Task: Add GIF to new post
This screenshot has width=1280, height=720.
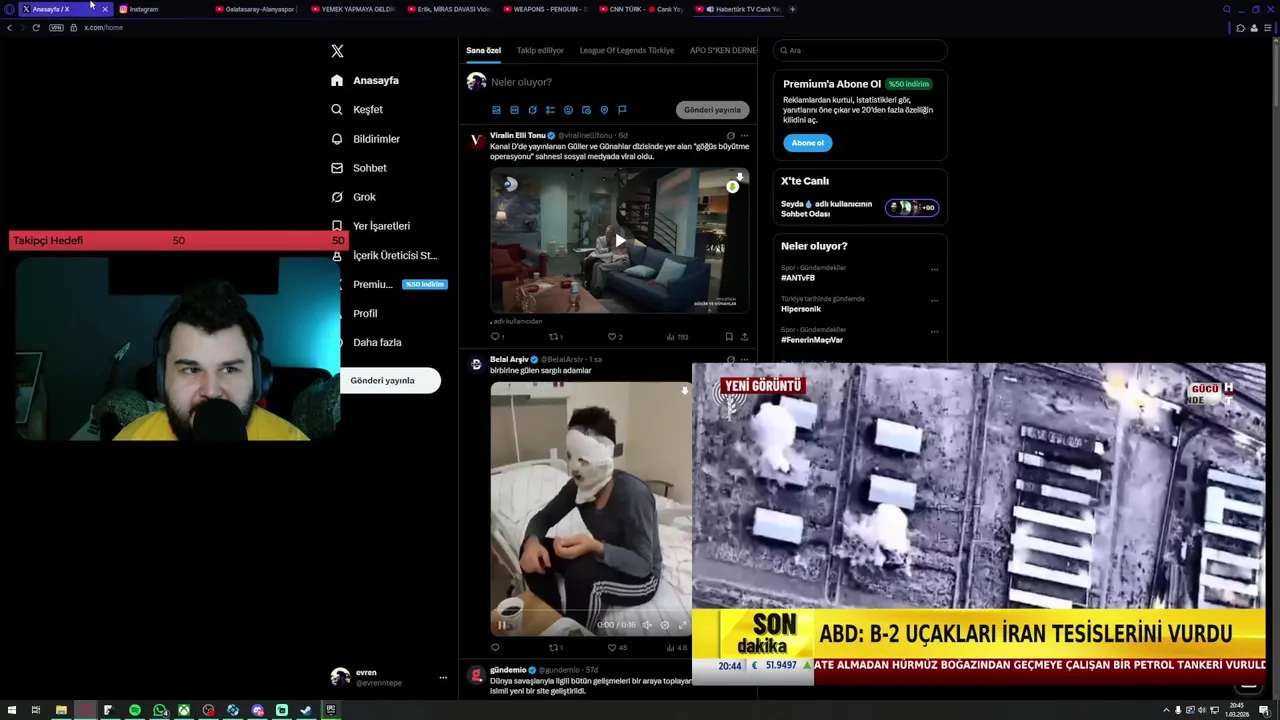Action: point(514,110)
